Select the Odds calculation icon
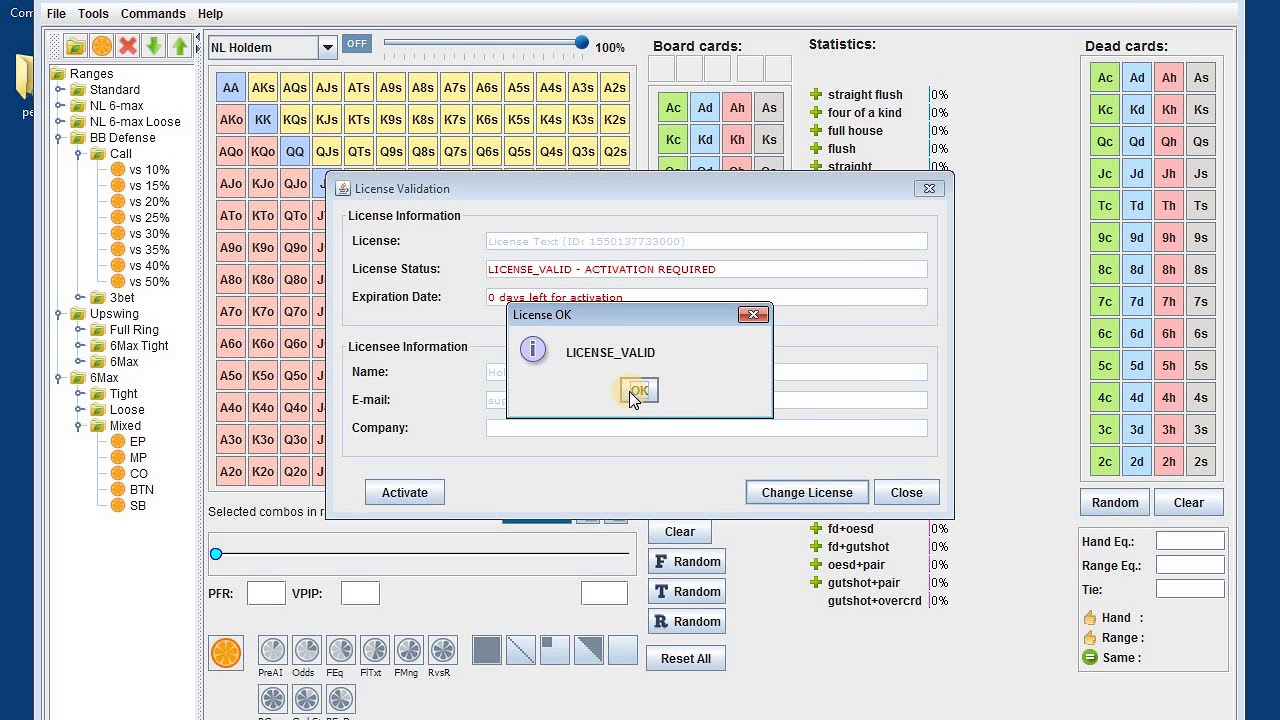The width and height of the screenshot is (1280, 720). (x=306, y=650)
